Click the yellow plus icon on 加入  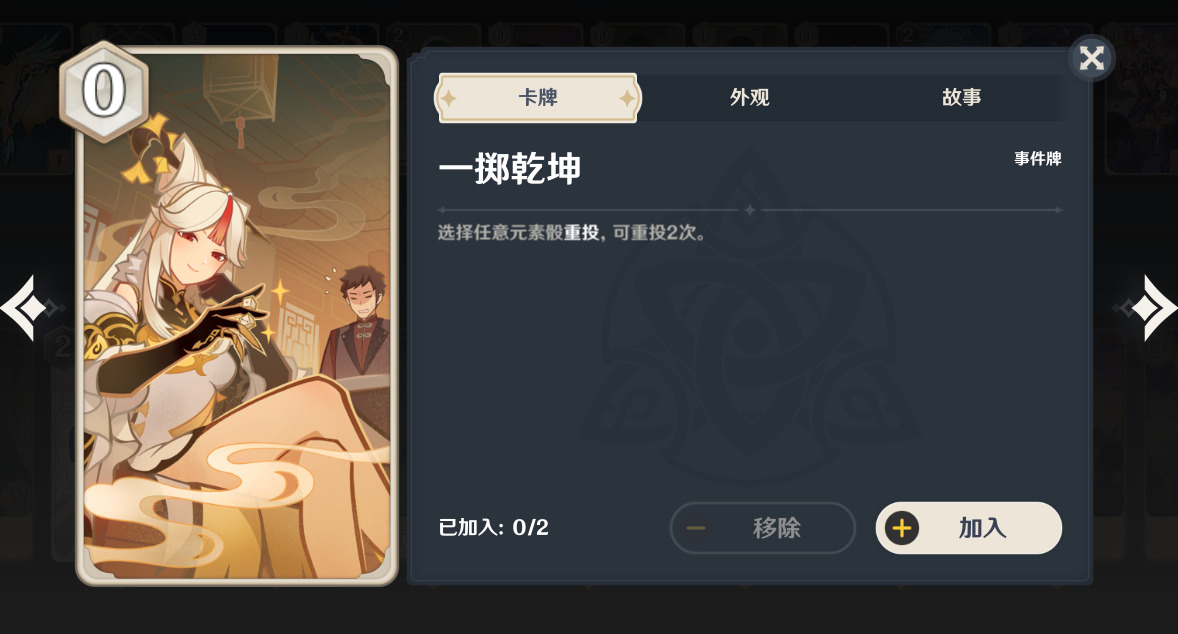pos(902,528)
